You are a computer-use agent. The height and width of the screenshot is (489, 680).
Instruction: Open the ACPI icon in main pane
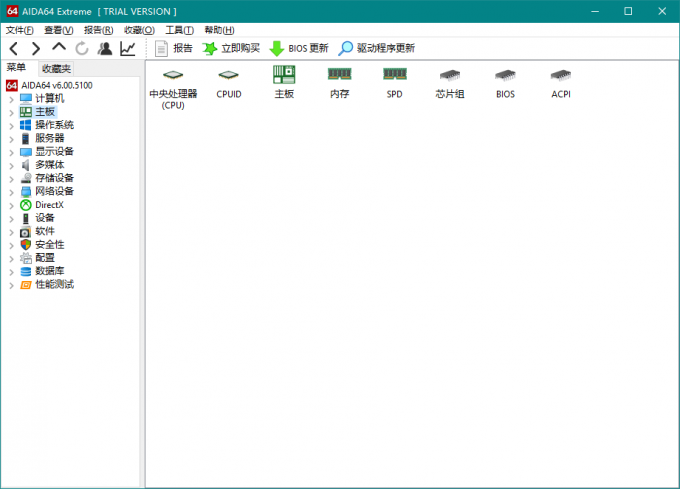pos(561,83)
